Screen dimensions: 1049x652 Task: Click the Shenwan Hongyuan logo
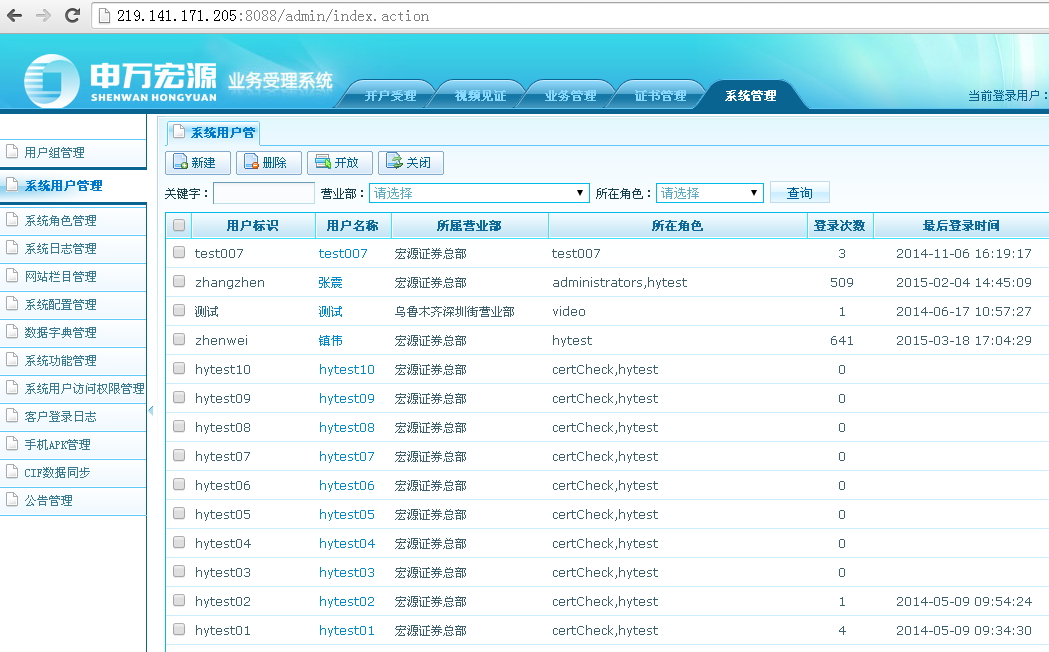(x=120, y=81)
